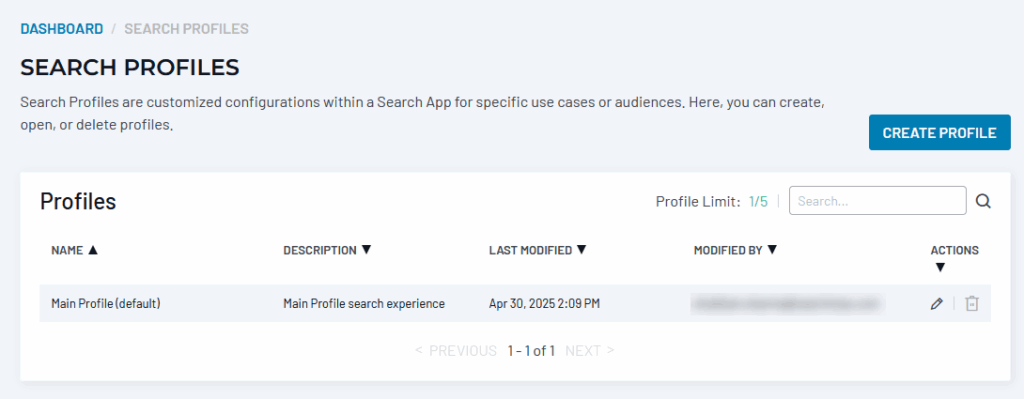Click Search Profiles breadcrumb item
Viewport: 1024px width, 399px height.
186,29
